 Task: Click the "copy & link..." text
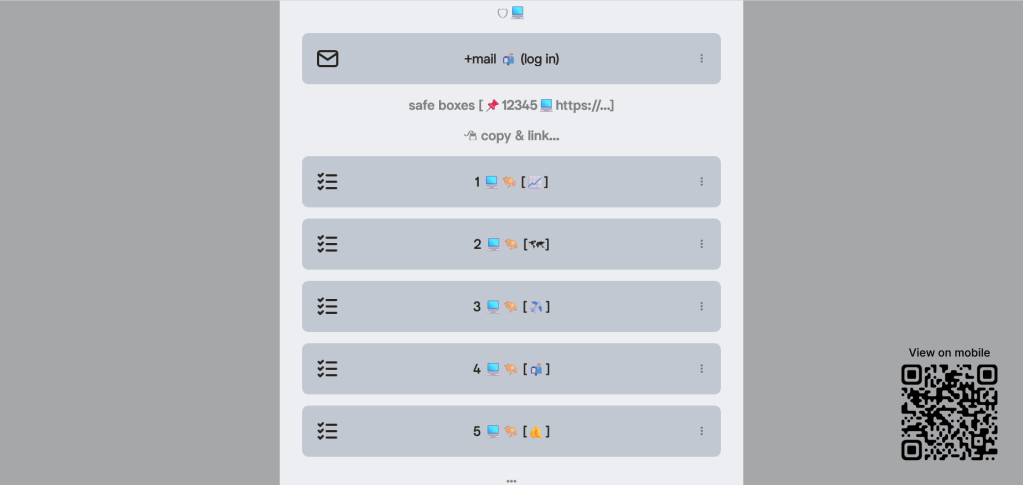511,136
